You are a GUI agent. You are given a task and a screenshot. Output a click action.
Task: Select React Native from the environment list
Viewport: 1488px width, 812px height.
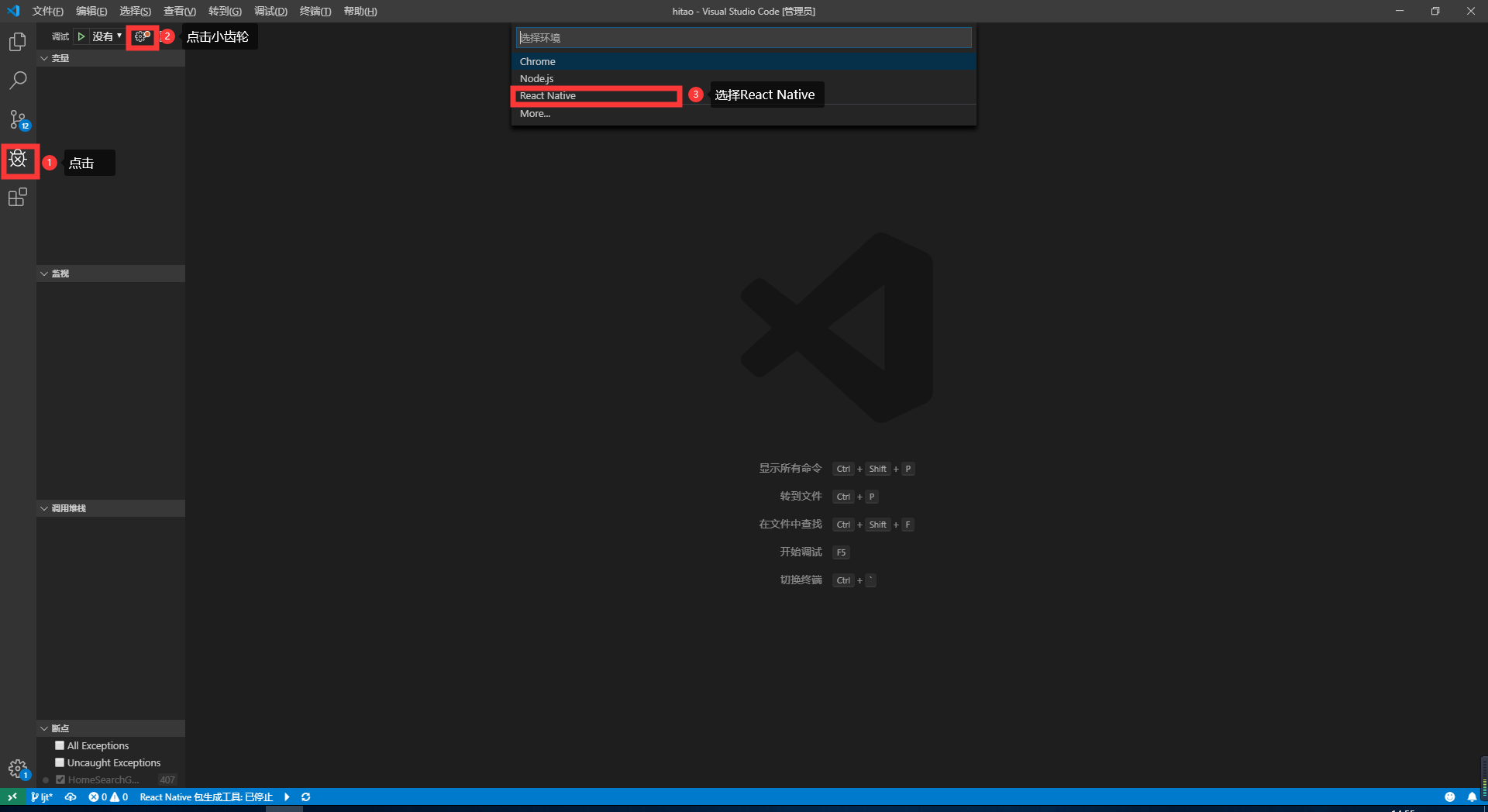pos(595,95)
